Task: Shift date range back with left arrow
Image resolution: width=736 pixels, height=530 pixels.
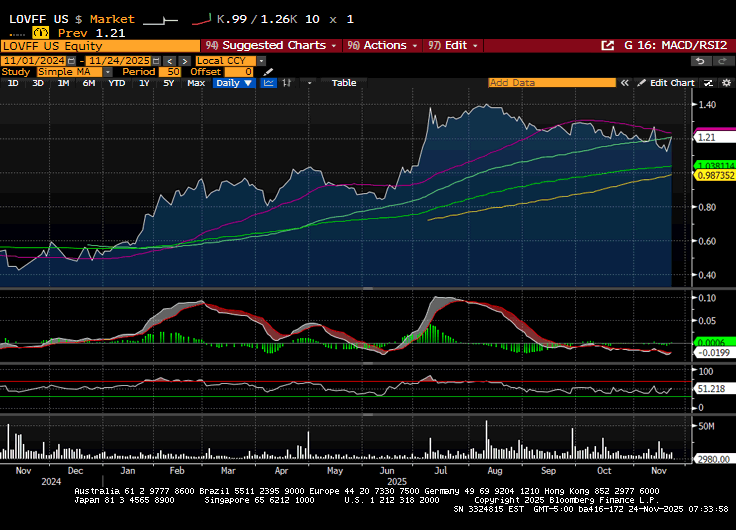Action: (170, 61)
